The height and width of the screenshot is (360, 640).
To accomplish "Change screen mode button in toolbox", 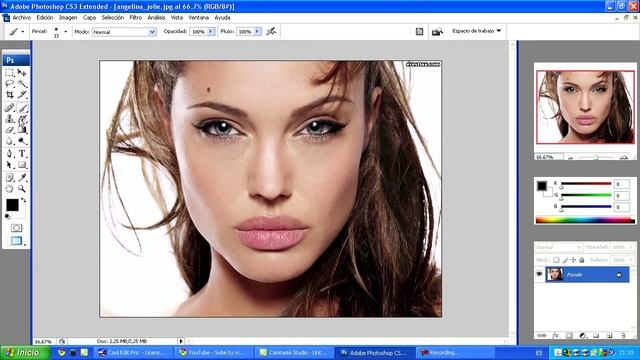I will (16, 241).
